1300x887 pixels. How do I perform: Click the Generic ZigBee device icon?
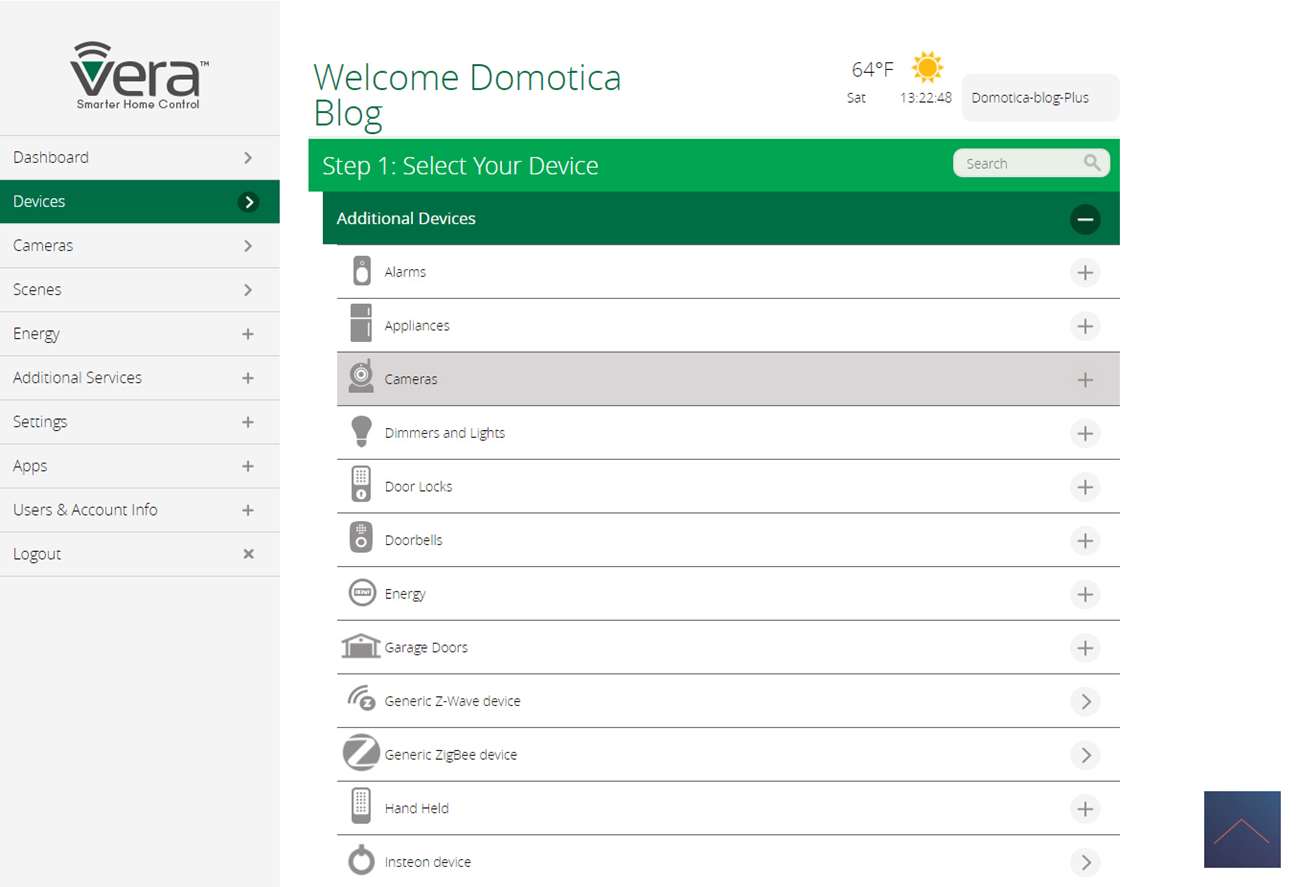[x=361, y=753]
